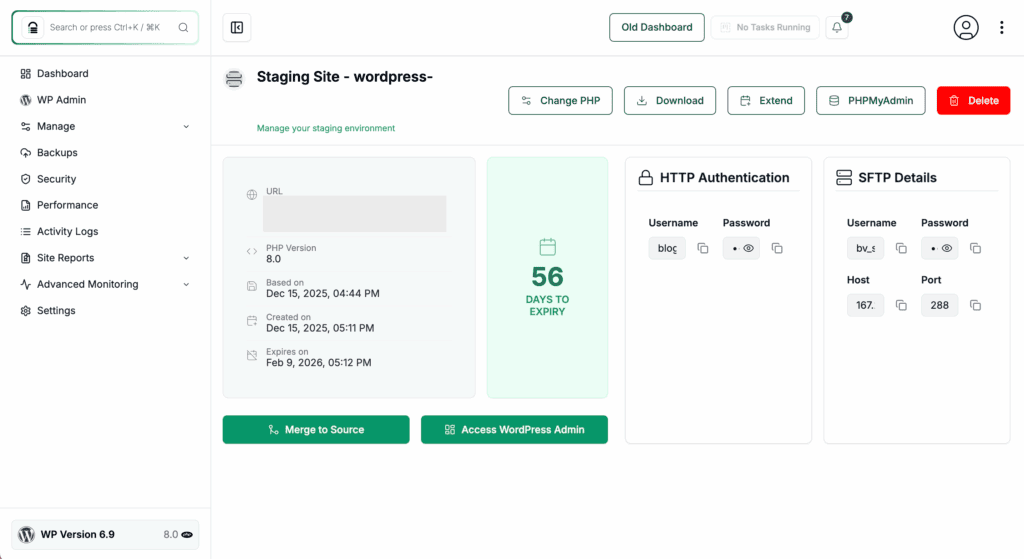Click the Dashboard grid icon in sidebar
Screen dimensions: 1024x559
click(25, 74)
